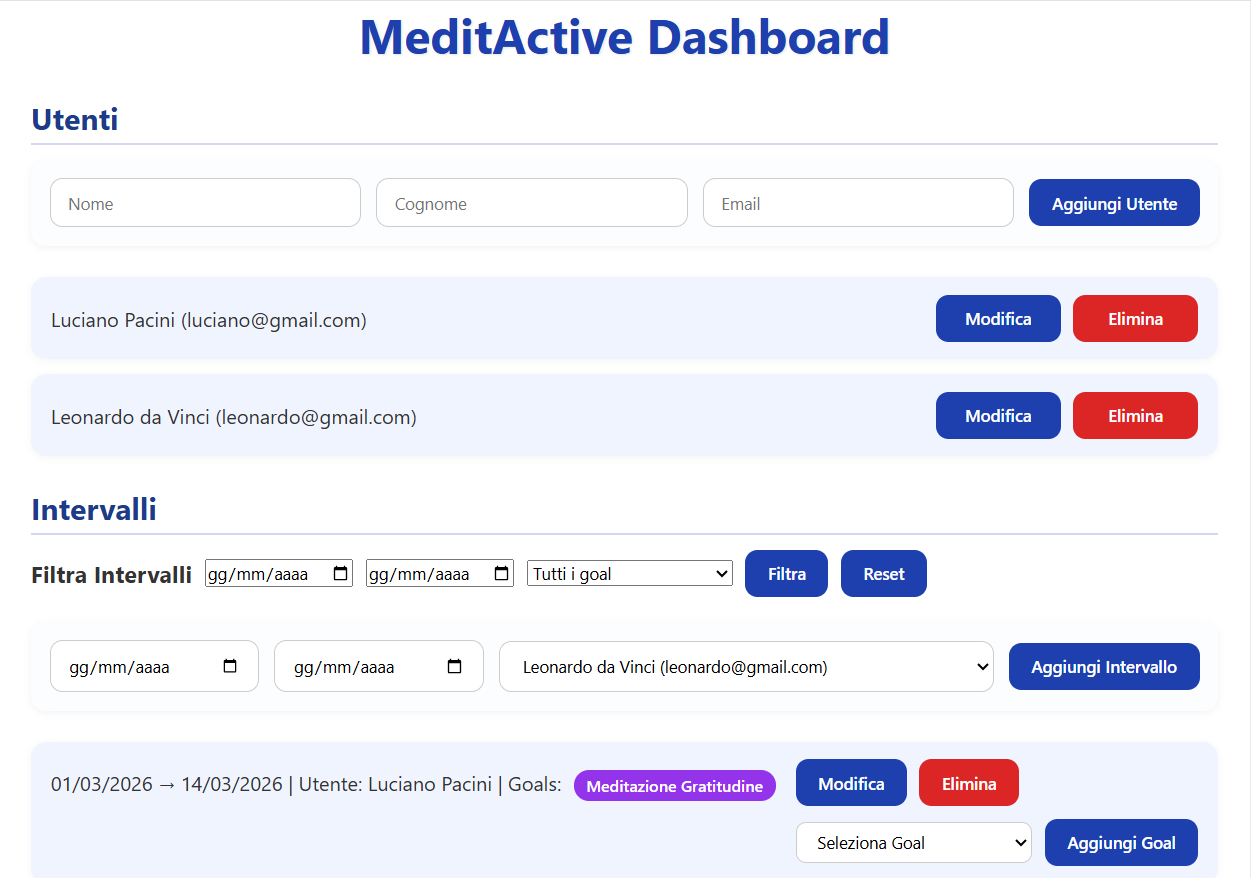
Task: Click 'Modifica' on the 01/03/2026 interval
Action: click(x=851, y=782)
